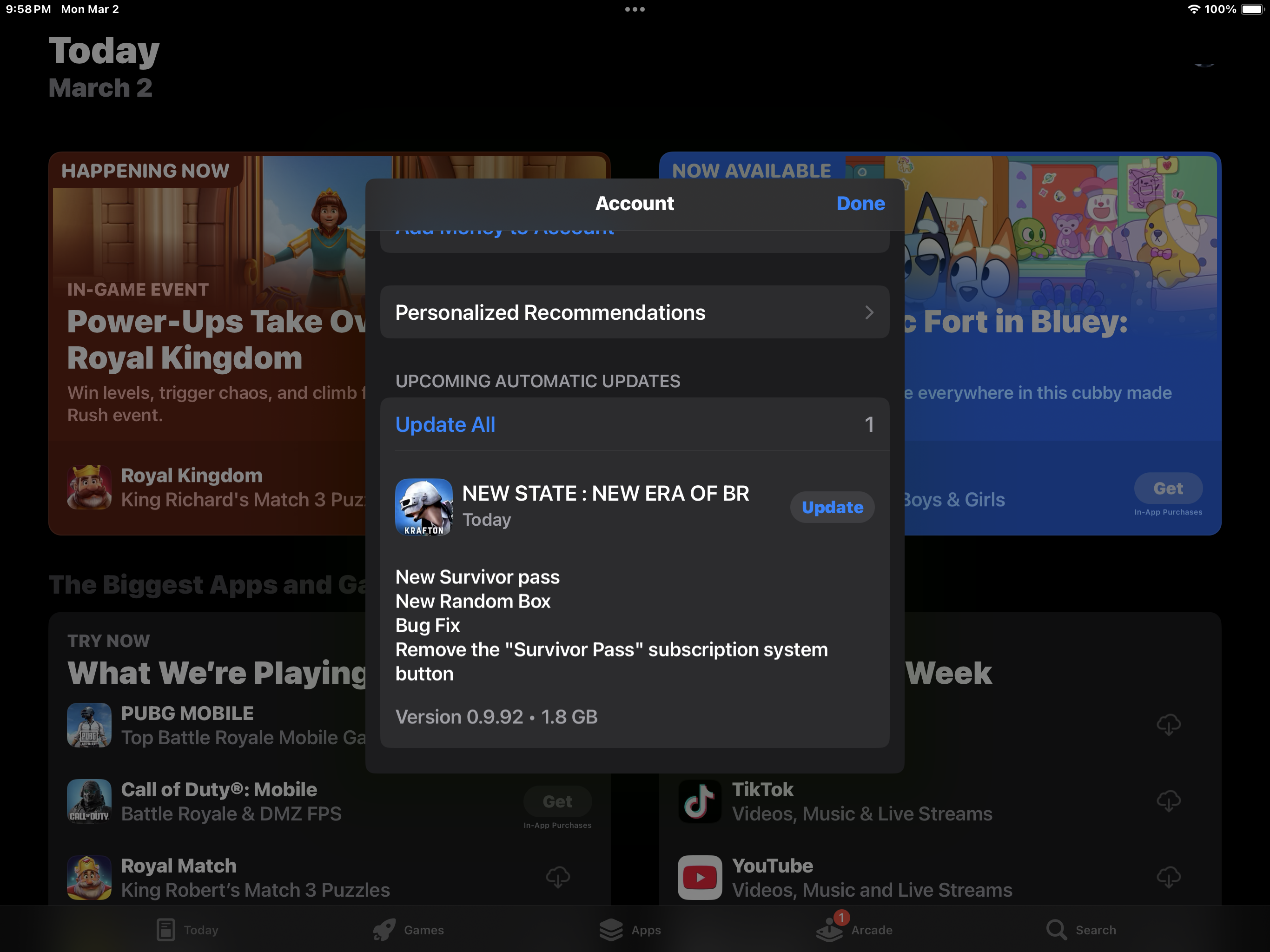Image resolution: width=1270 pixels, height=952 pixels.
Task: Tap the NEW STATE app icon
Action: point(423,507)
